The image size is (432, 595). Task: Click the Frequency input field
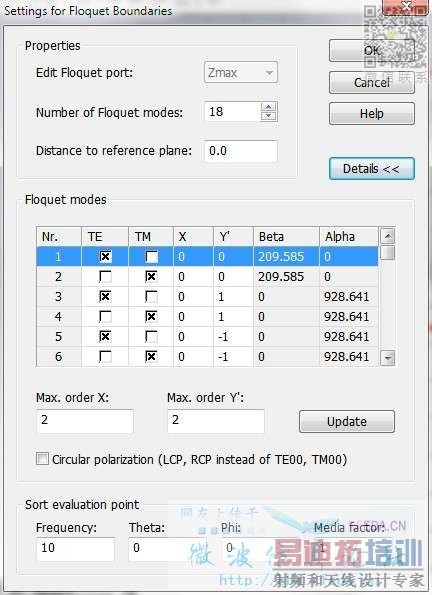76,548
